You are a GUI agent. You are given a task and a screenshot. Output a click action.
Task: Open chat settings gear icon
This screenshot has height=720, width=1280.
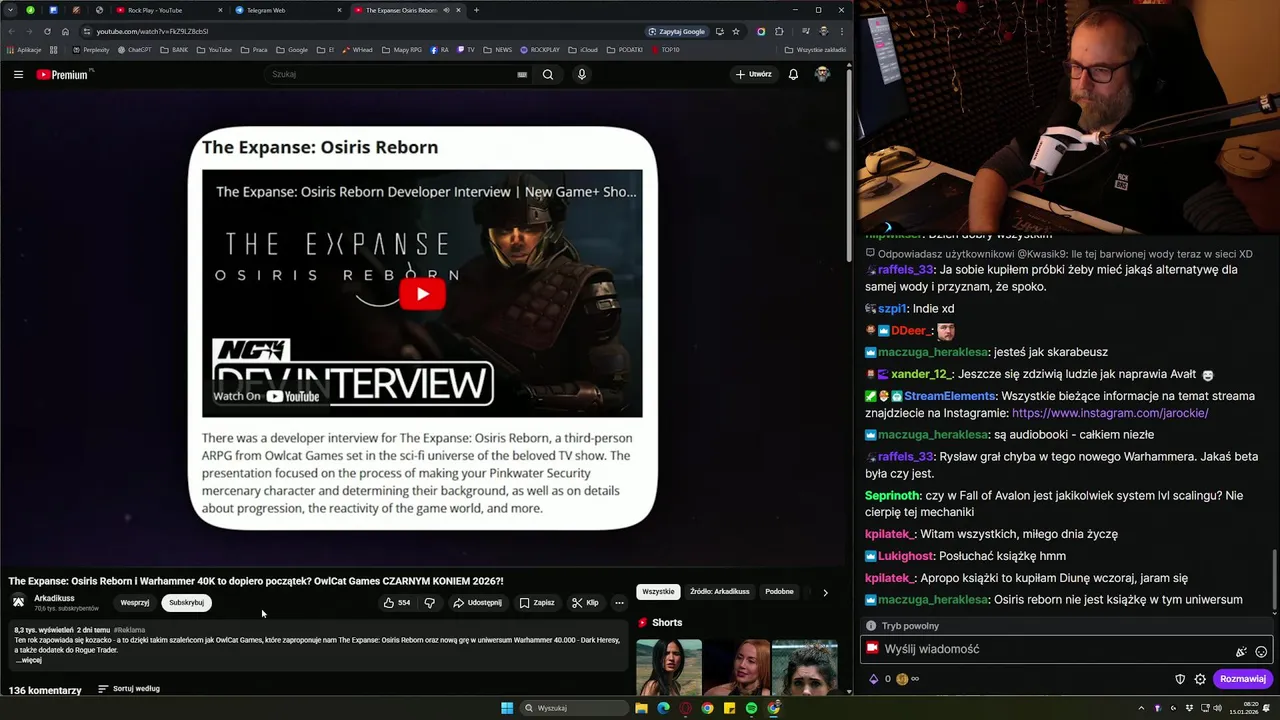(x=1200, y=679)
